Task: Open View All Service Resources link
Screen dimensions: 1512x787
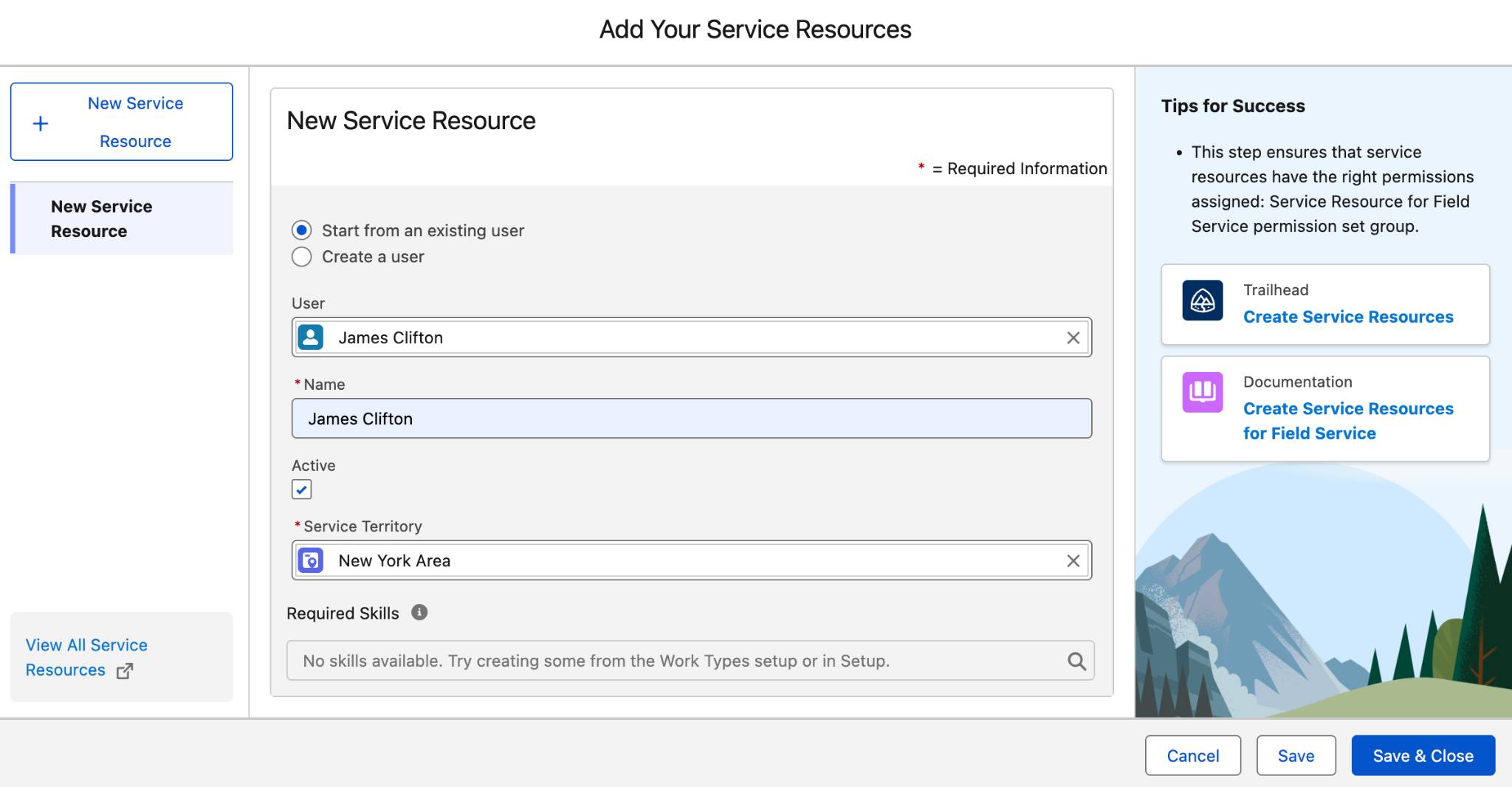Action: tap(86, 657)
